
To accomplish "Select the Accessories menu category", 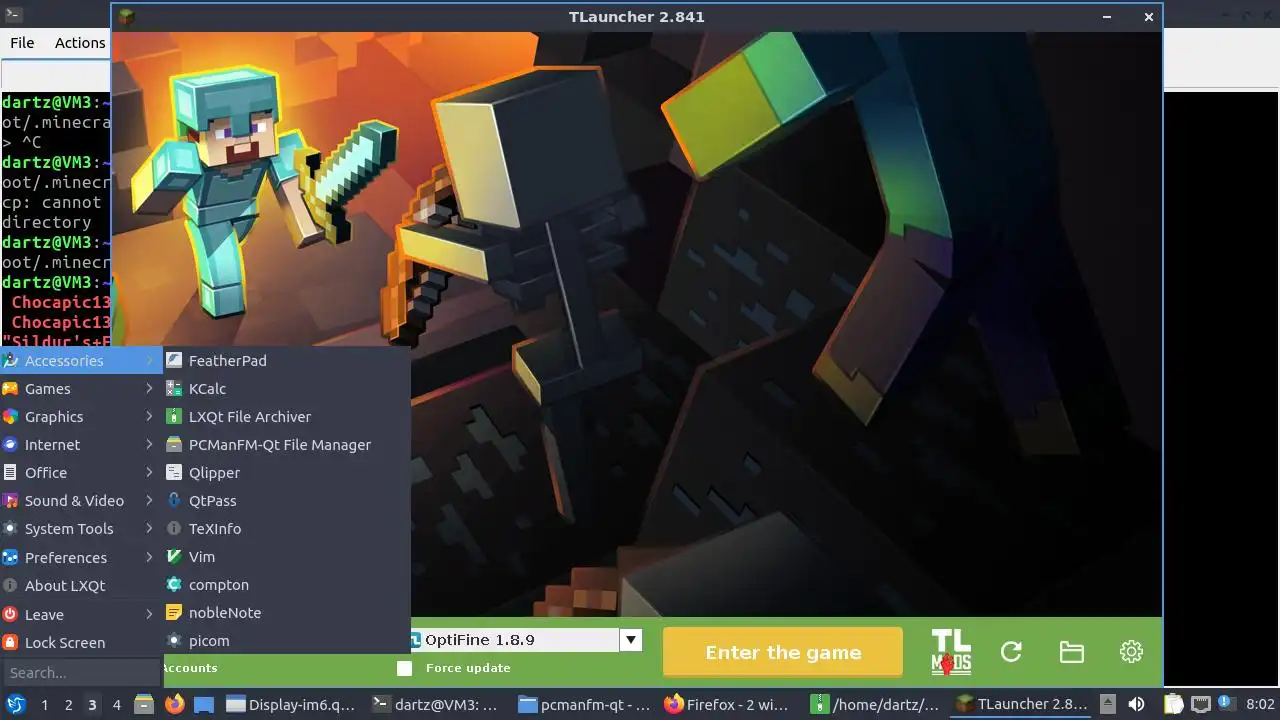I will point(82,360).
